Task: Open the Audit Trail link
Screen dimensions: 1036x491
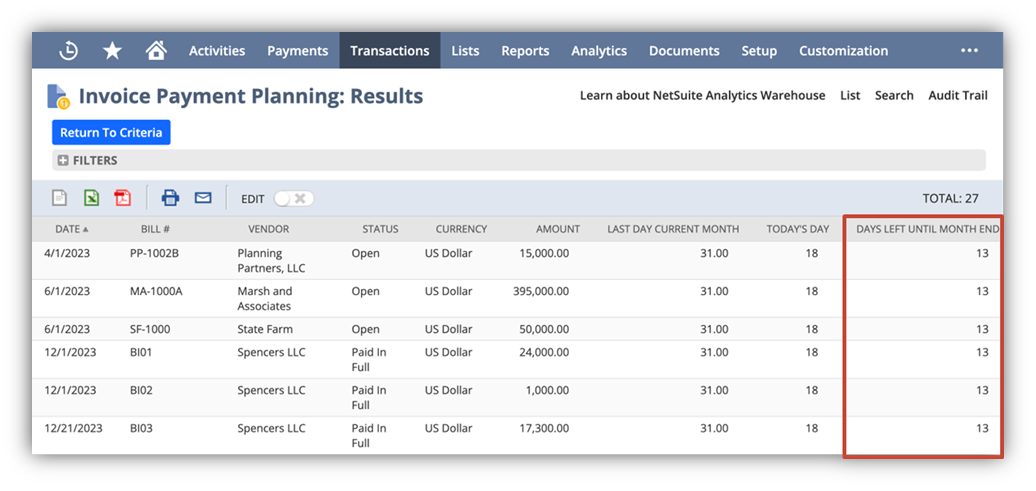Action: 958,96
